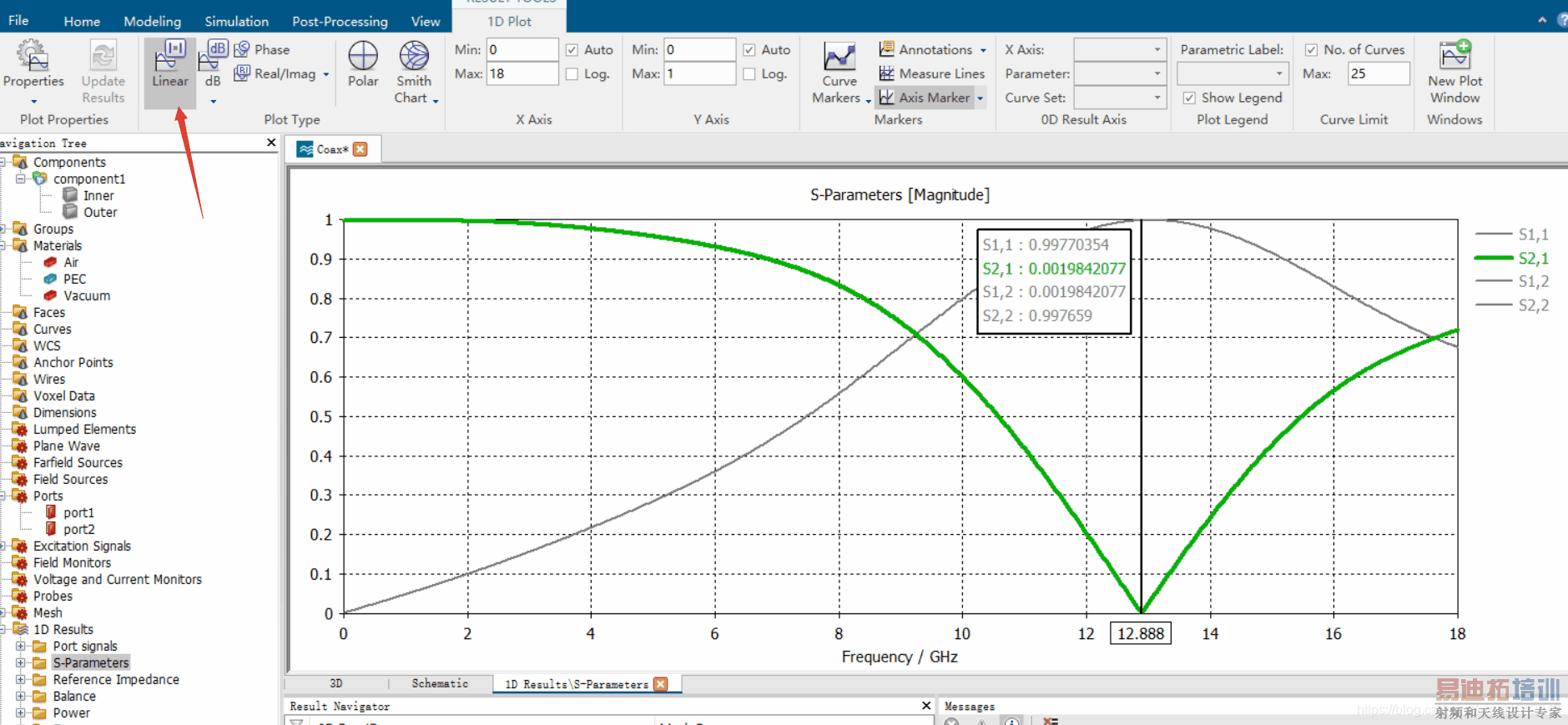The width and height of the screenshot is (1568, 725).
Task: Expand the Annotations dropdown arrow
Action: pyautogui.click(x=983, y=50)
